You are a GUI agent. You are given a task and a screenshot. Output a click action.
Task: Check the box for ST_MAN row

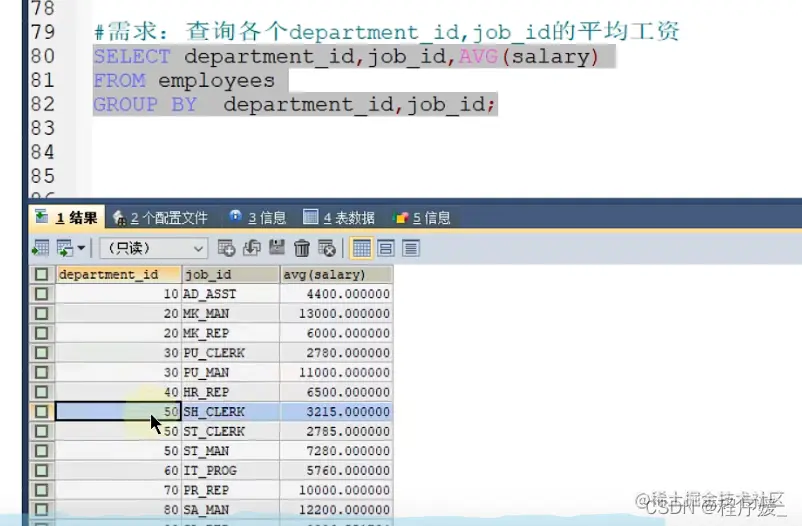click(41, 451)
